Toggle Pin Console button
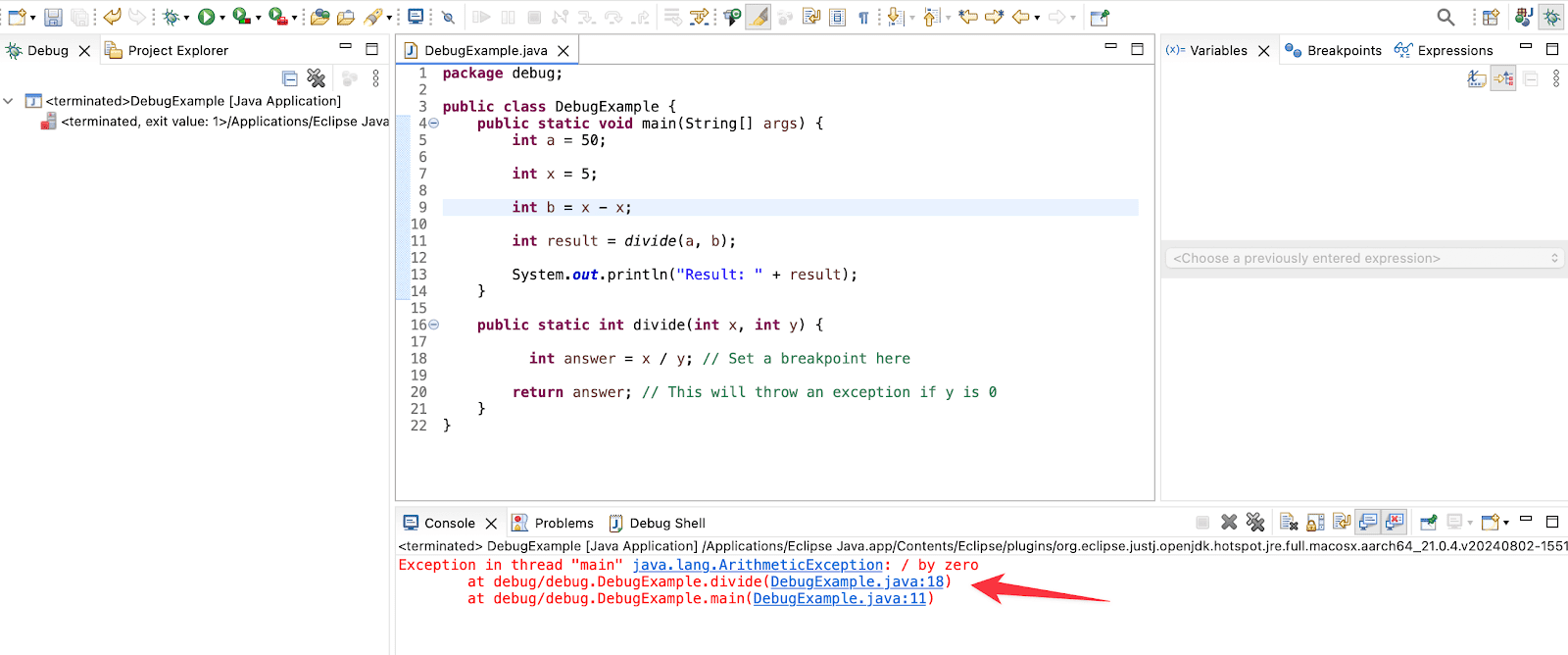The image size is (1568, 655). click(x=1429, y=523)
